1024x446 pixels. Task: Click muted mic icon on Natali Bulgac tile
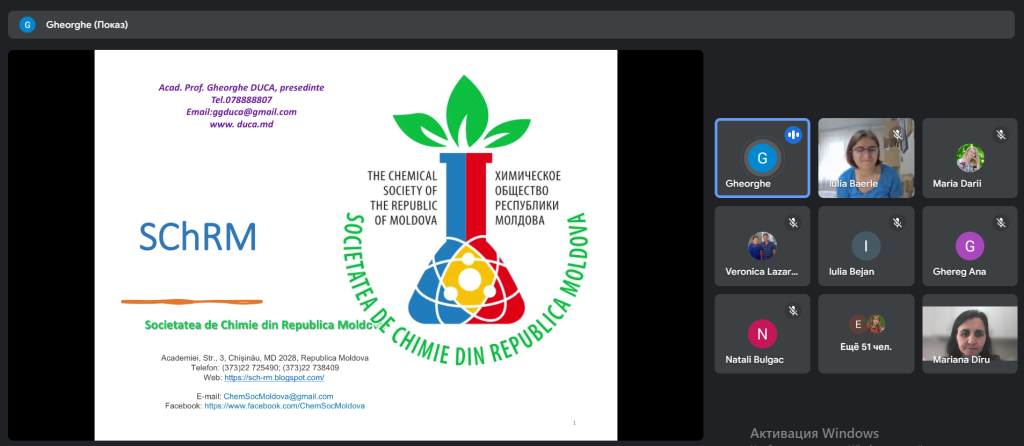pyautogui.click(x=793, y=311)
